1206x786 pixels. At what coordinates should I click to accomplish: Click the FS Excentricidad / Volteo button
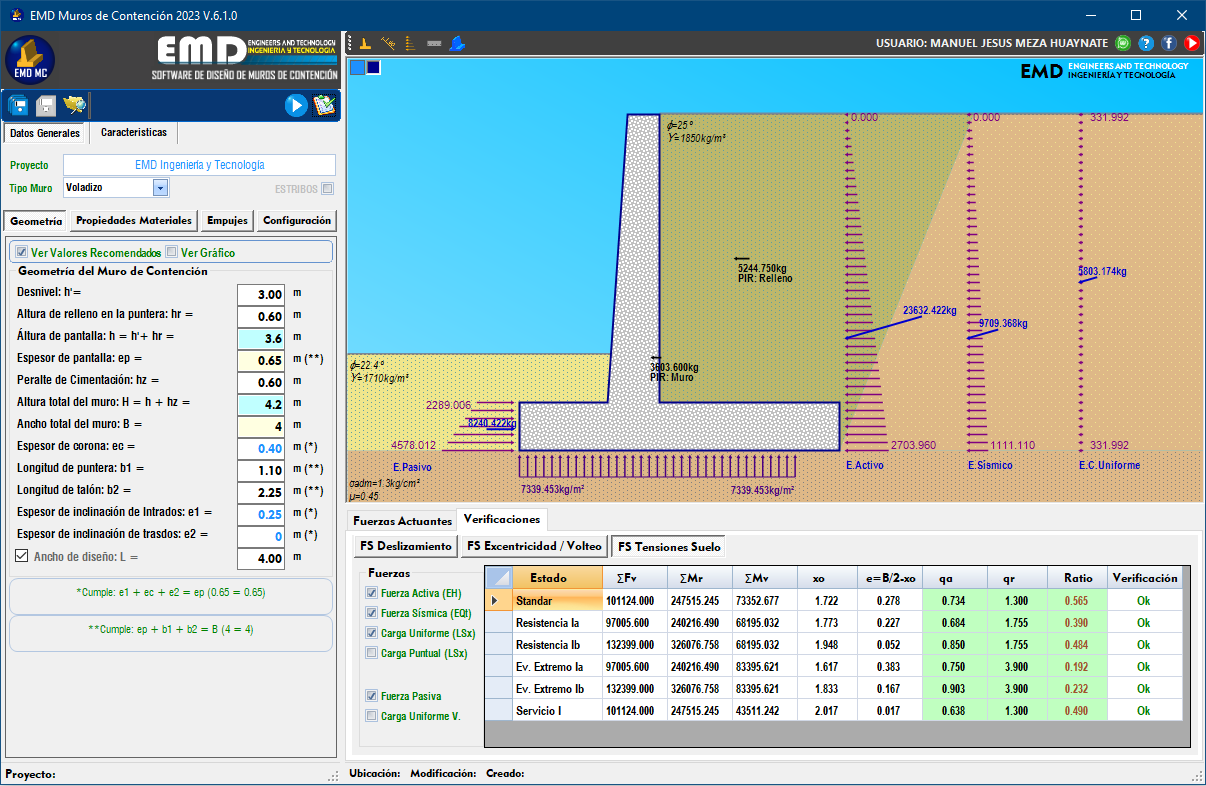click(x=534, y=547)
